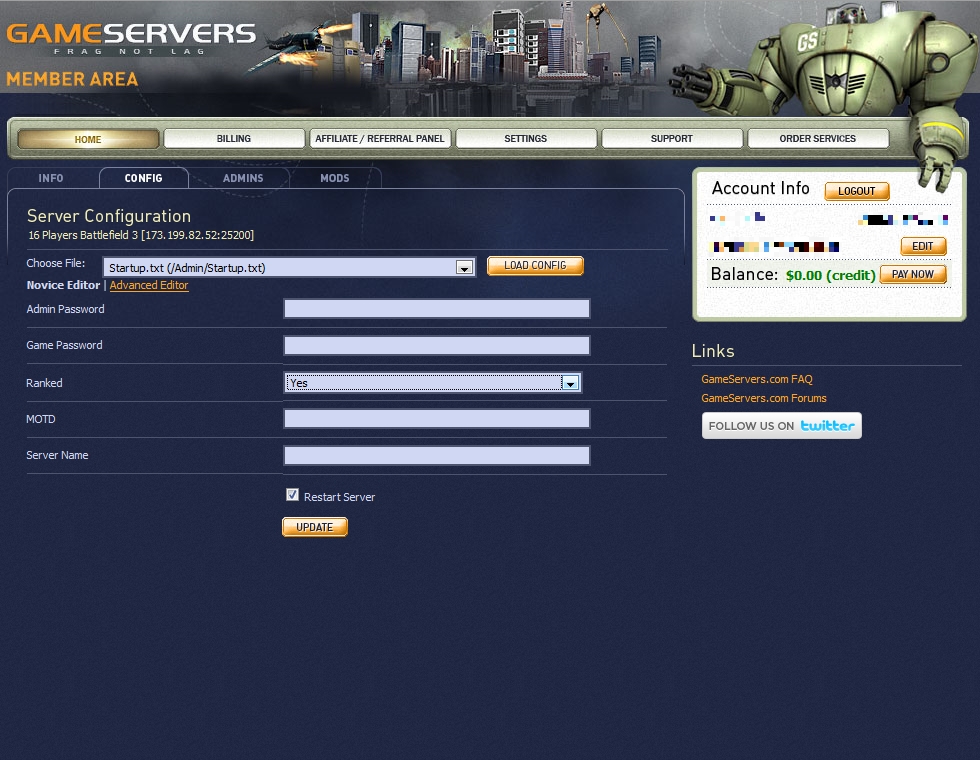Click the Ranked Yes combo box
980x760 pixels.
click(x=432, y=382)
